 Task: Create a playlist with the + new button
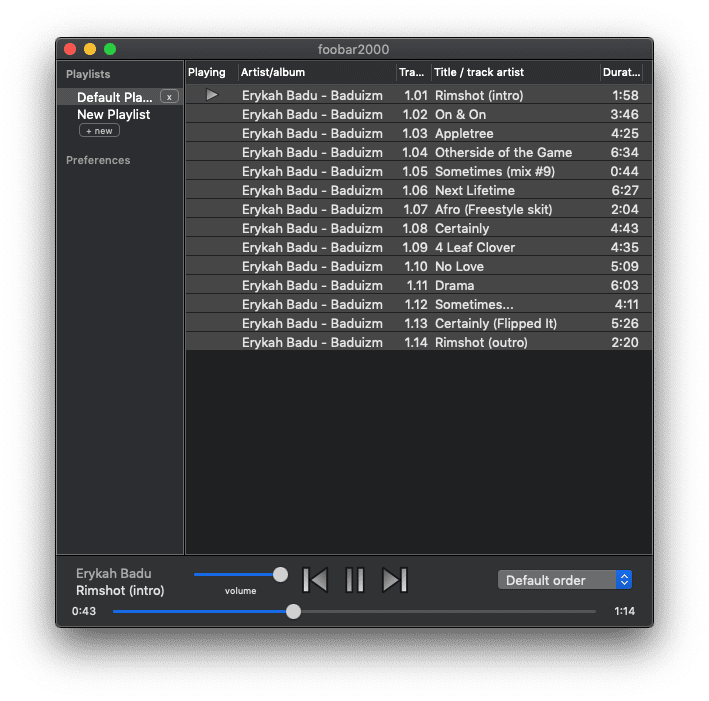(99, 131)
